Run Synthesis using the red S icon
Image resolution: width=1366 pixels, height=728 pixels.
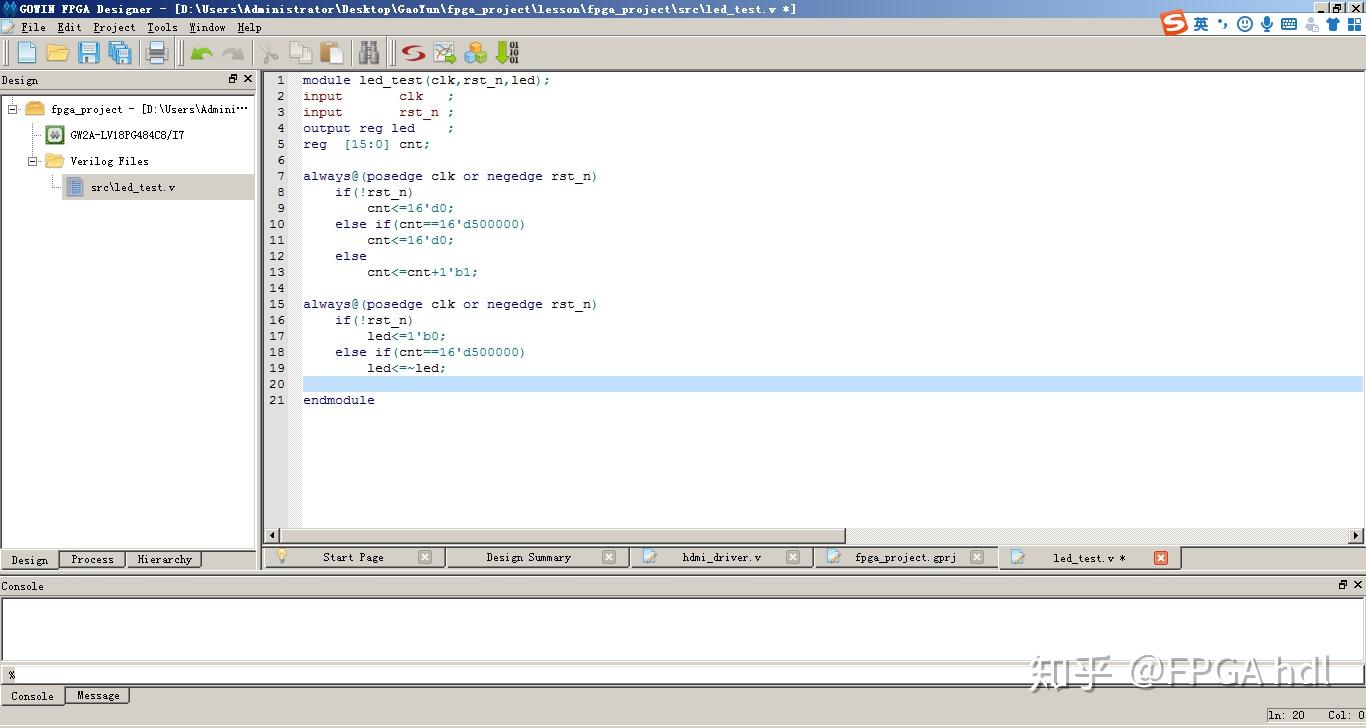[413, 53]
